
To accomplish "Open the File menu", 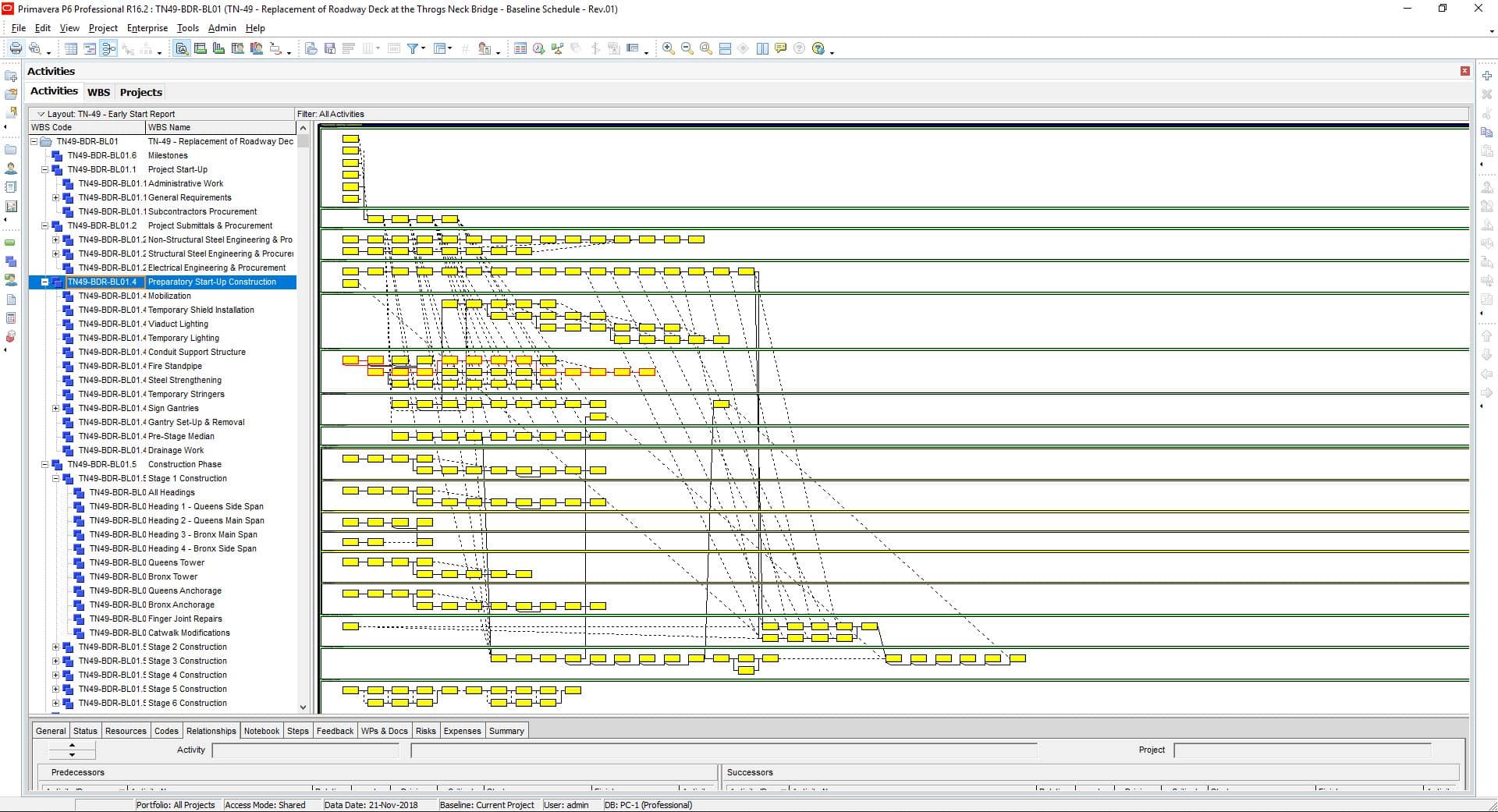I will point(19,27).
